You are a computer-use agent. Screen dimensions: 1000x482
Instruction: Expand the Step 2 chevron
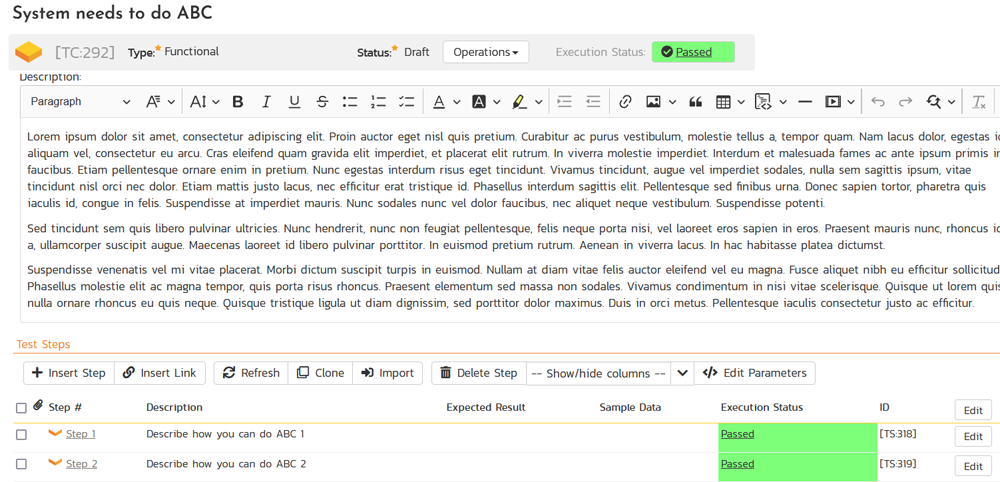coord(55,463)
